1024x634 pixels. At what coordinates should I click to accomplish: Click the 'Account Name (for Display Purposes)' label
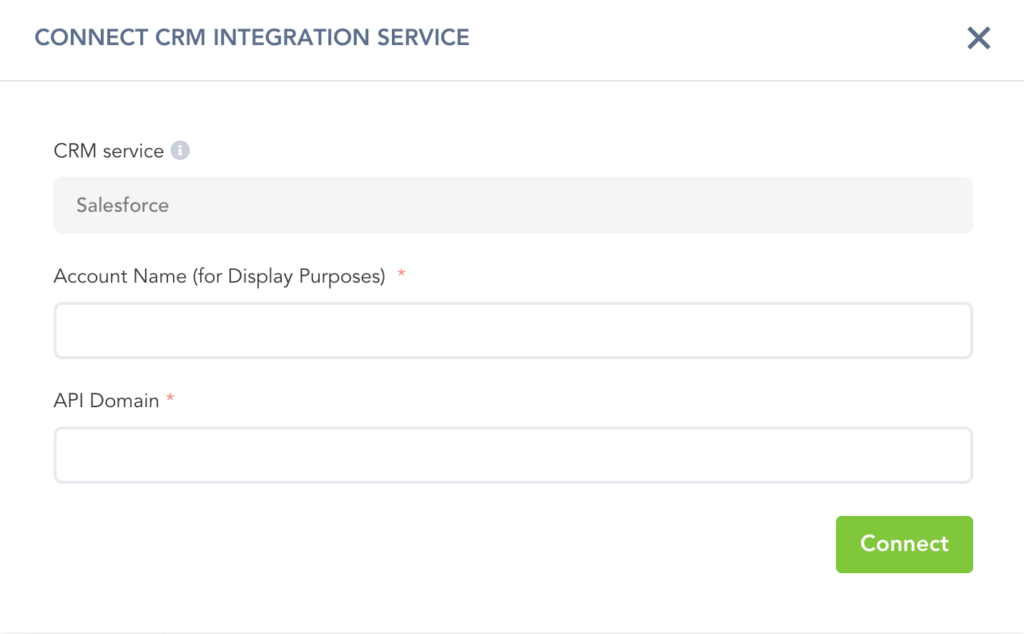pos(219,276)
